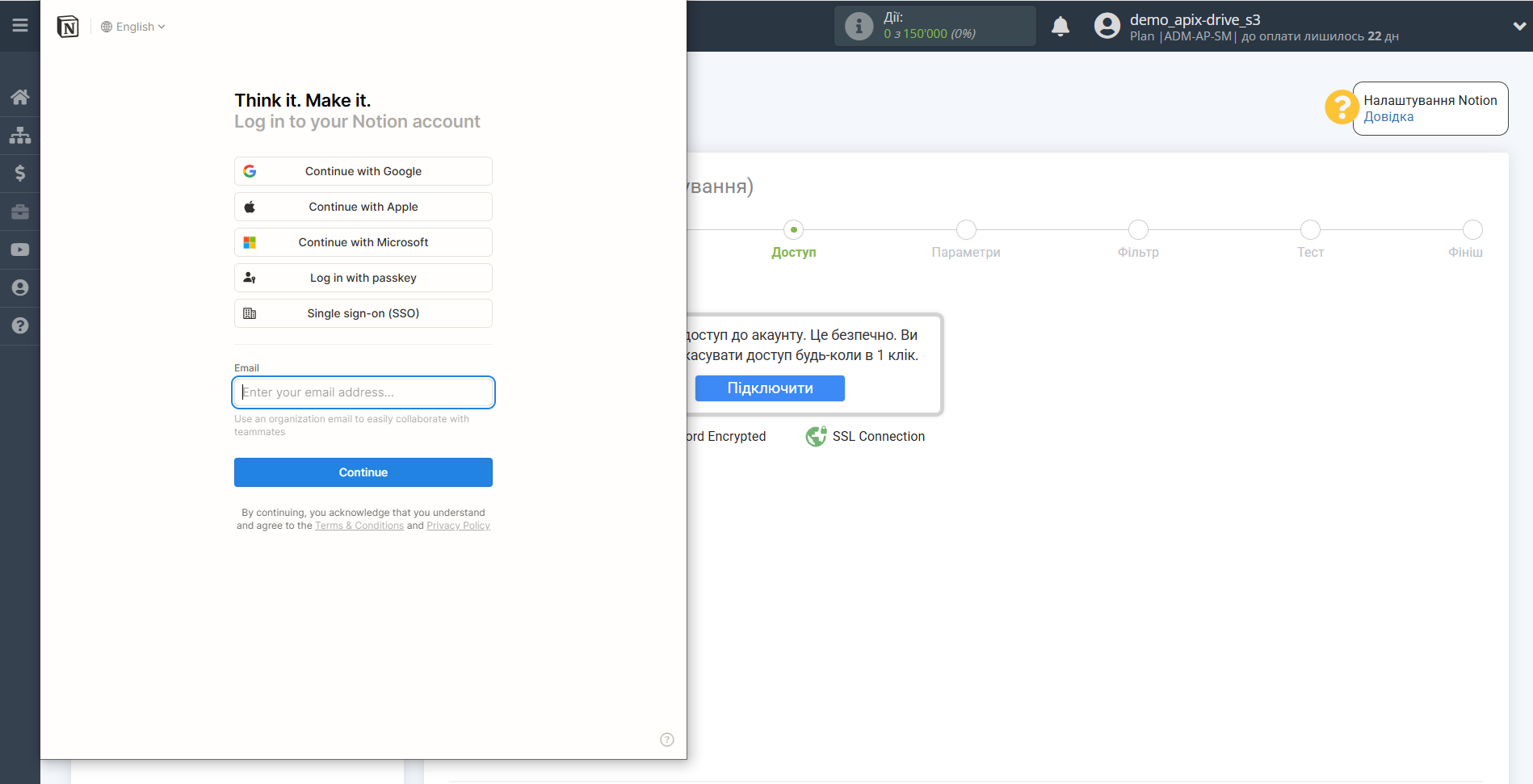This screenshot has height=784, width=1533.
Task: Open the hamburger menu in the sidebar
Action: 20,26
